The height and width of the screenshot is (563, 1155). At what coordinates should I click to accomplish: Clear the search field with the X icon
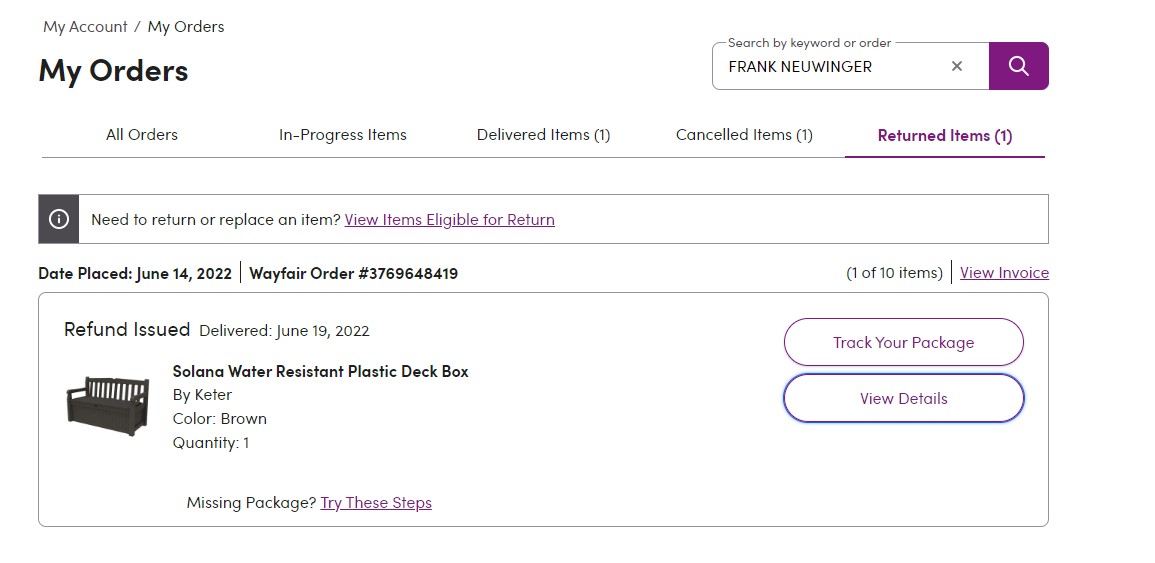(x=957, y=66)
